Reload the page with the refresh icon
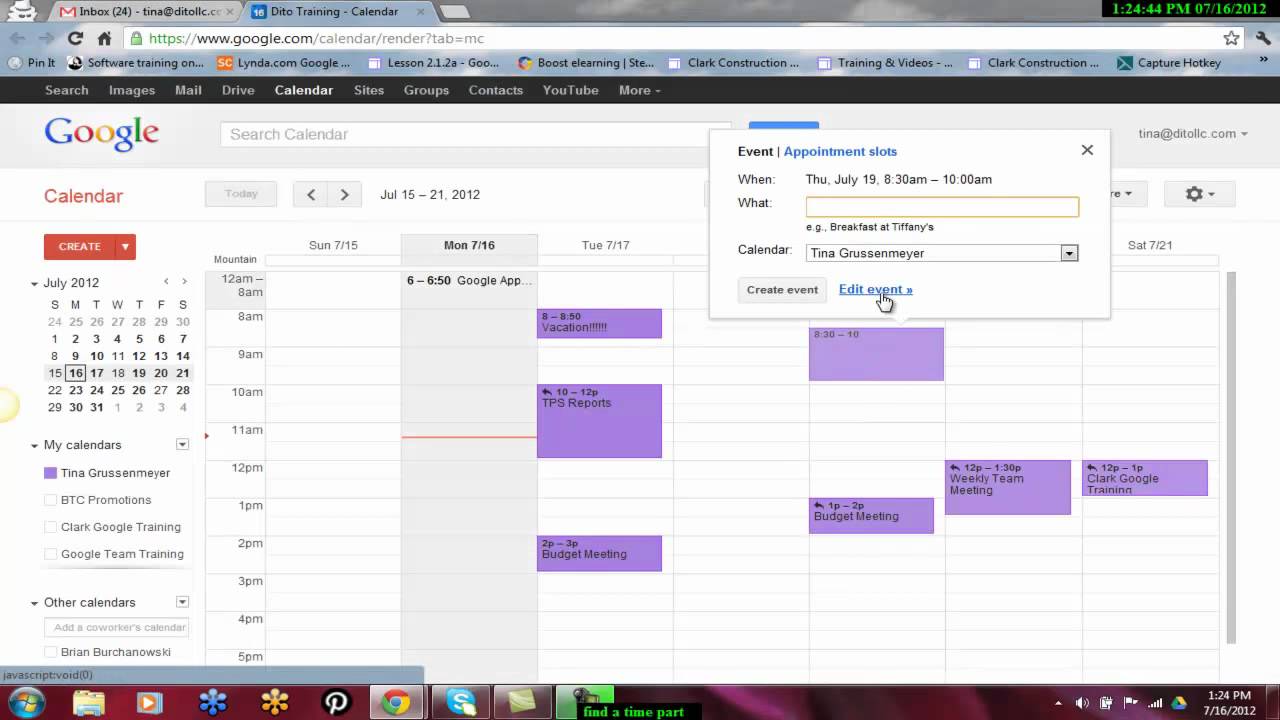 (75, 38)
